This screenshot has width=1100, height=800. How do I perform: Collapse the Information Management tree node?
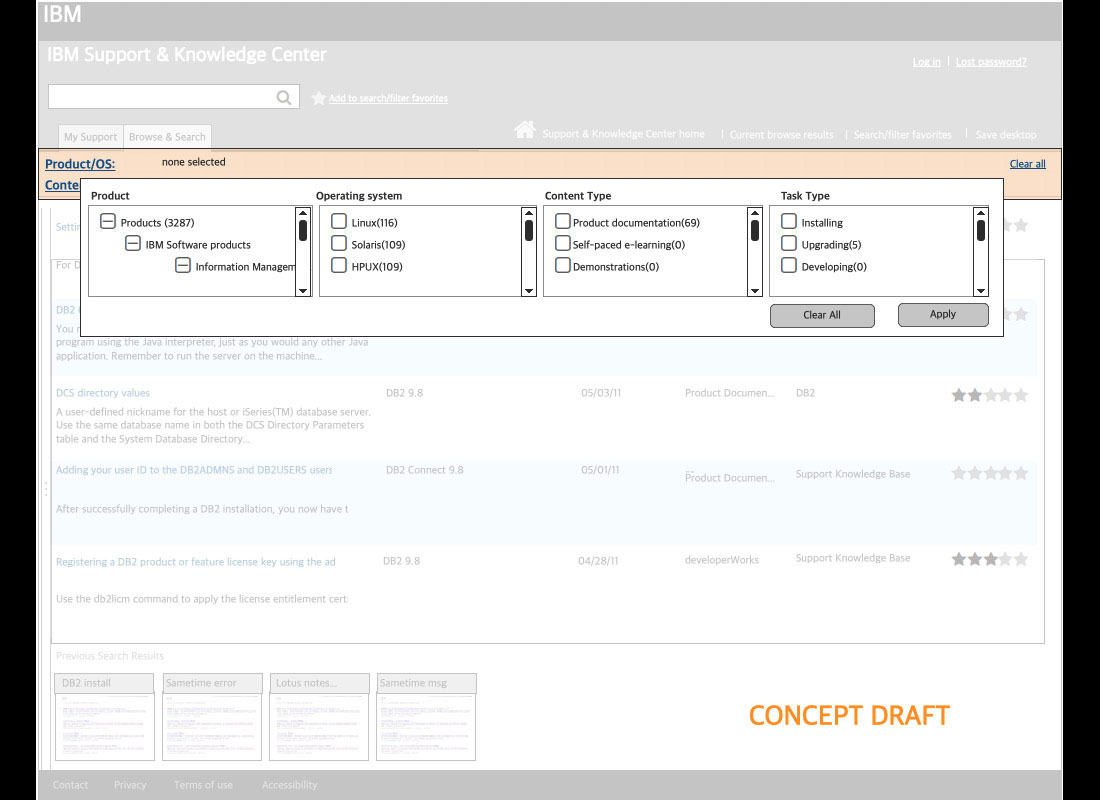click(183, 266)
